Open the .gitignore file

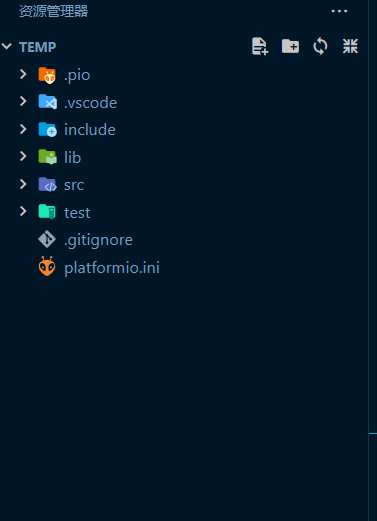tap(98, 240)
